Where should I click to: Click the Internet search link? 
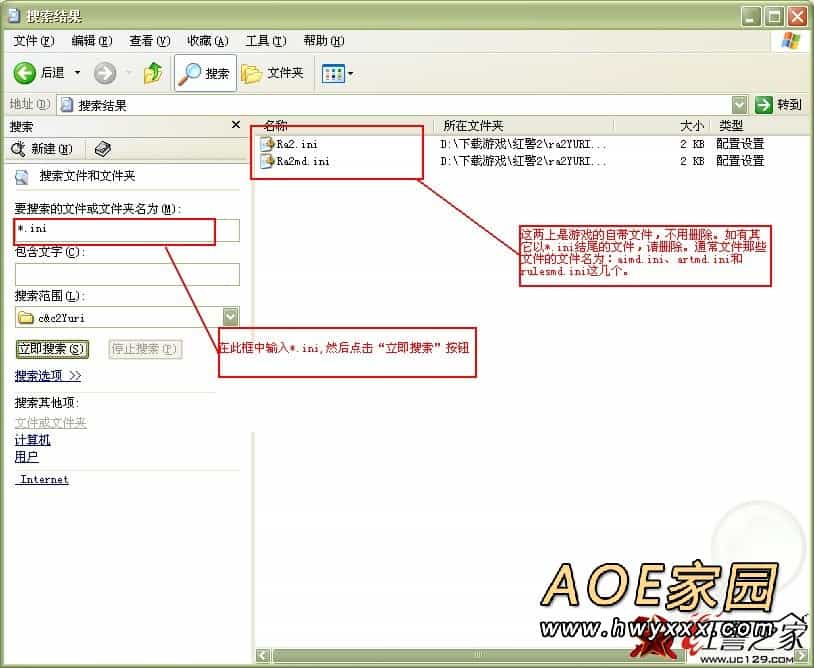tap(45, 480)
